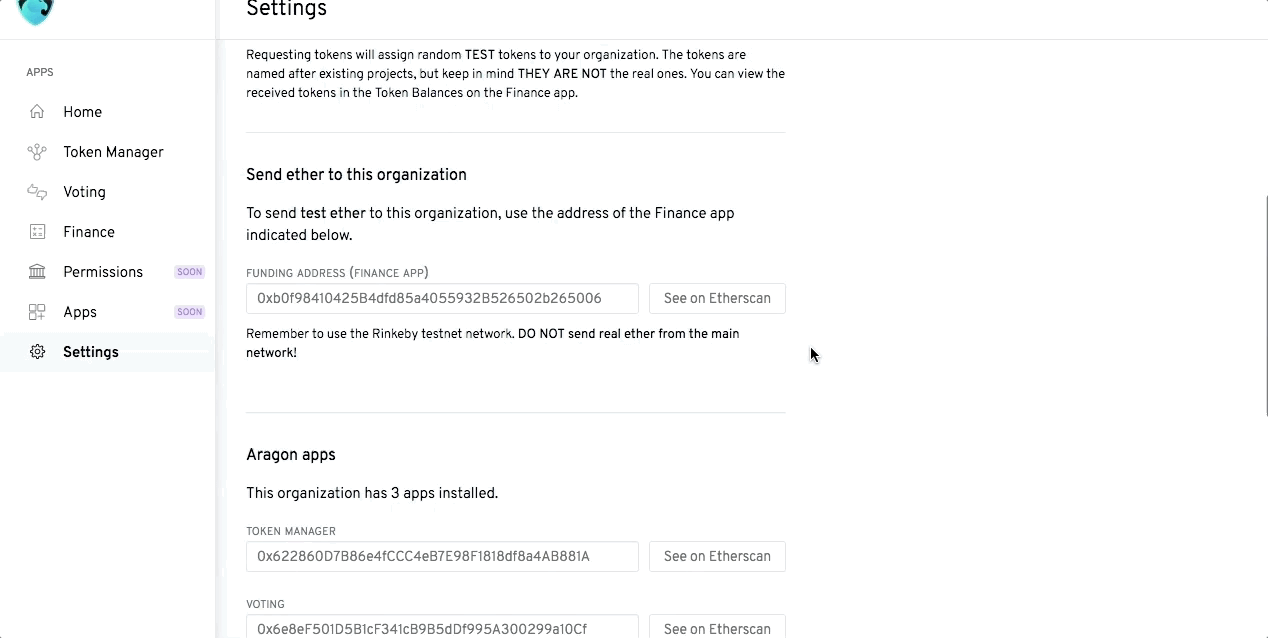Navigate to Finance app
Screen dimensions: 1268x638
[x=89, y=232]
